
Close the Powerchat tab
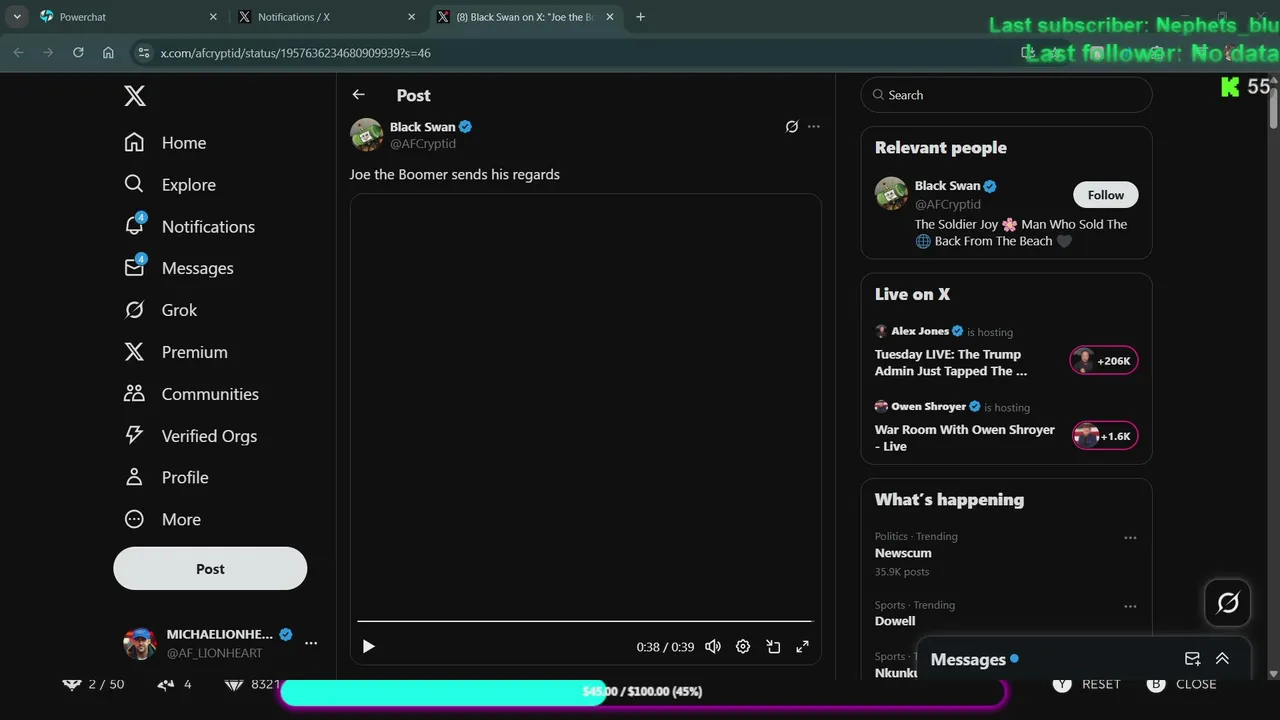pos(213,17)
